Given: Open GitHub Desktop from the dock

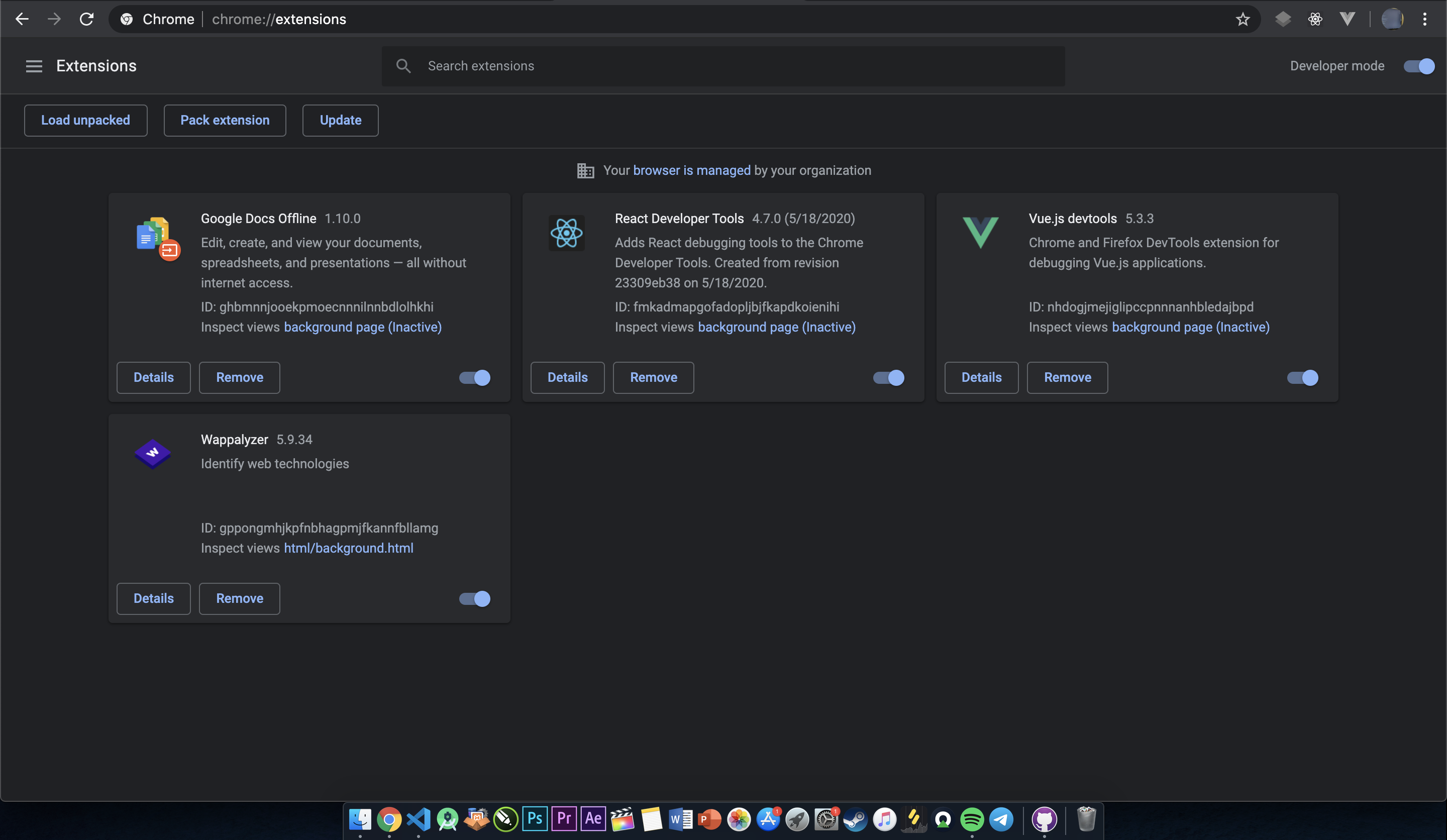Looking at the screenshot, I should click(1044, 819).
